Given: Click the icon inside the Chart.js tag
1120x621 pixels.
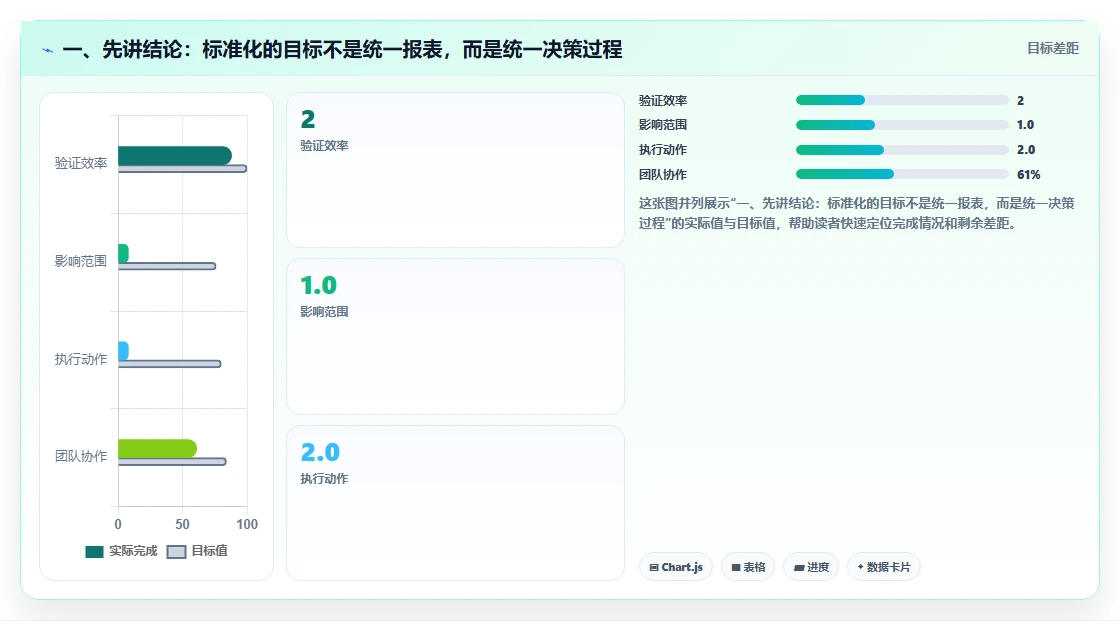Looking at the screenshot, I should (x=654, y=567).
